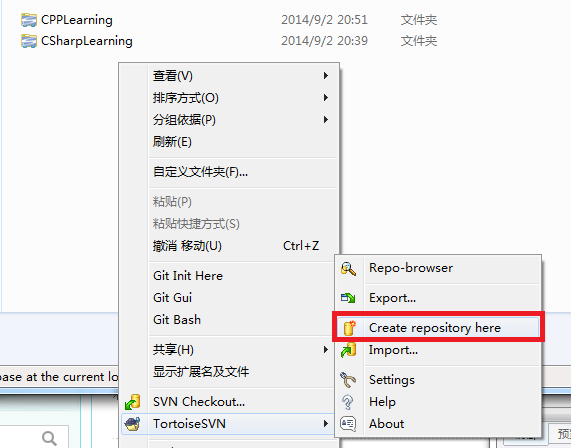The width and height of the screenshot is (571, 448).
Task: Click the SVN Checkout icon
Action: pyautogui.click(x=132, y=402)
